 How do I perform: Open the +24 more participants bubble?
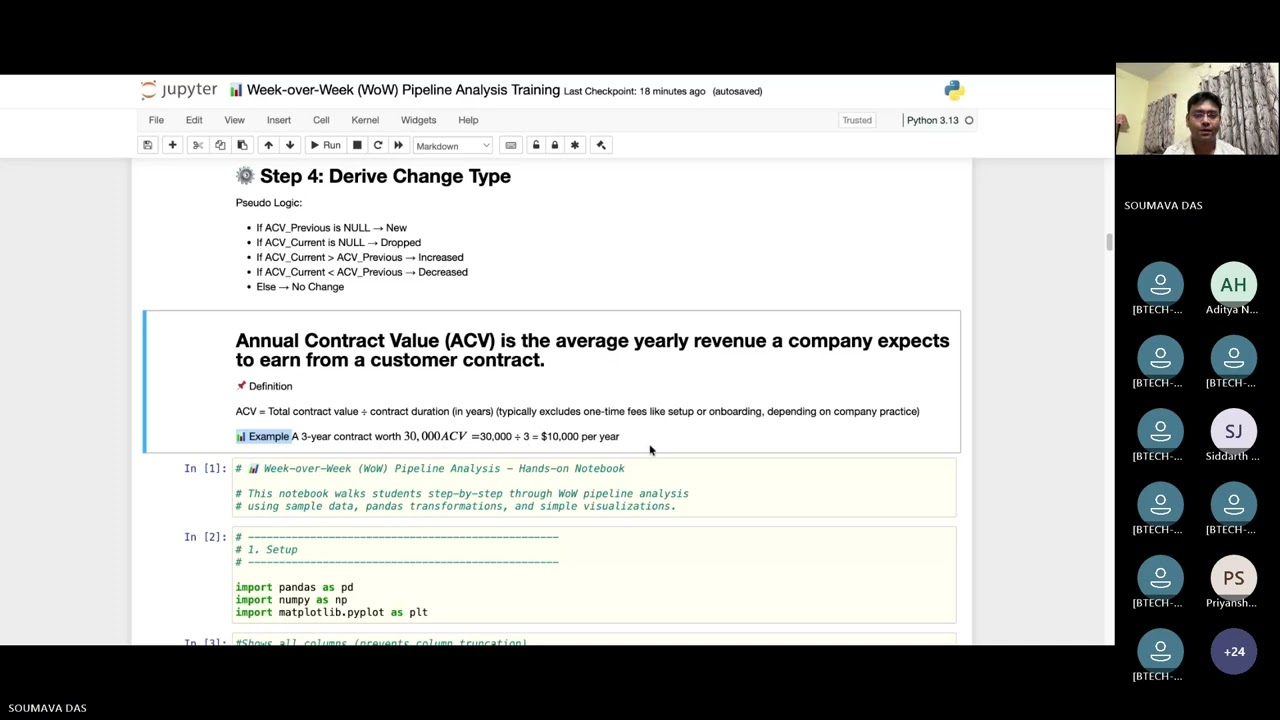click(x=1234, y=652)
